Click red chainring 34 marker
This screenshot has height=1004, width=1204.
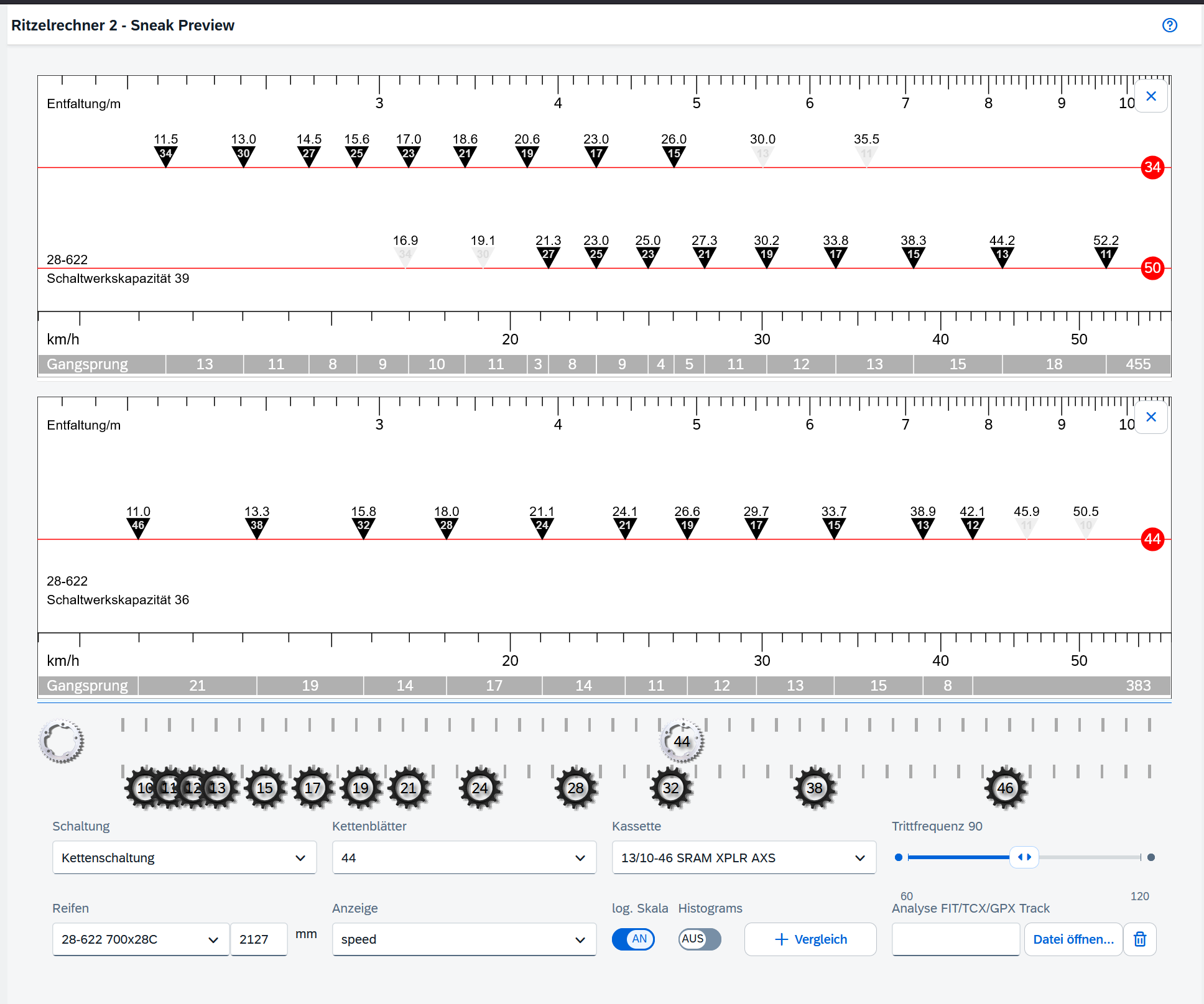1152,167
